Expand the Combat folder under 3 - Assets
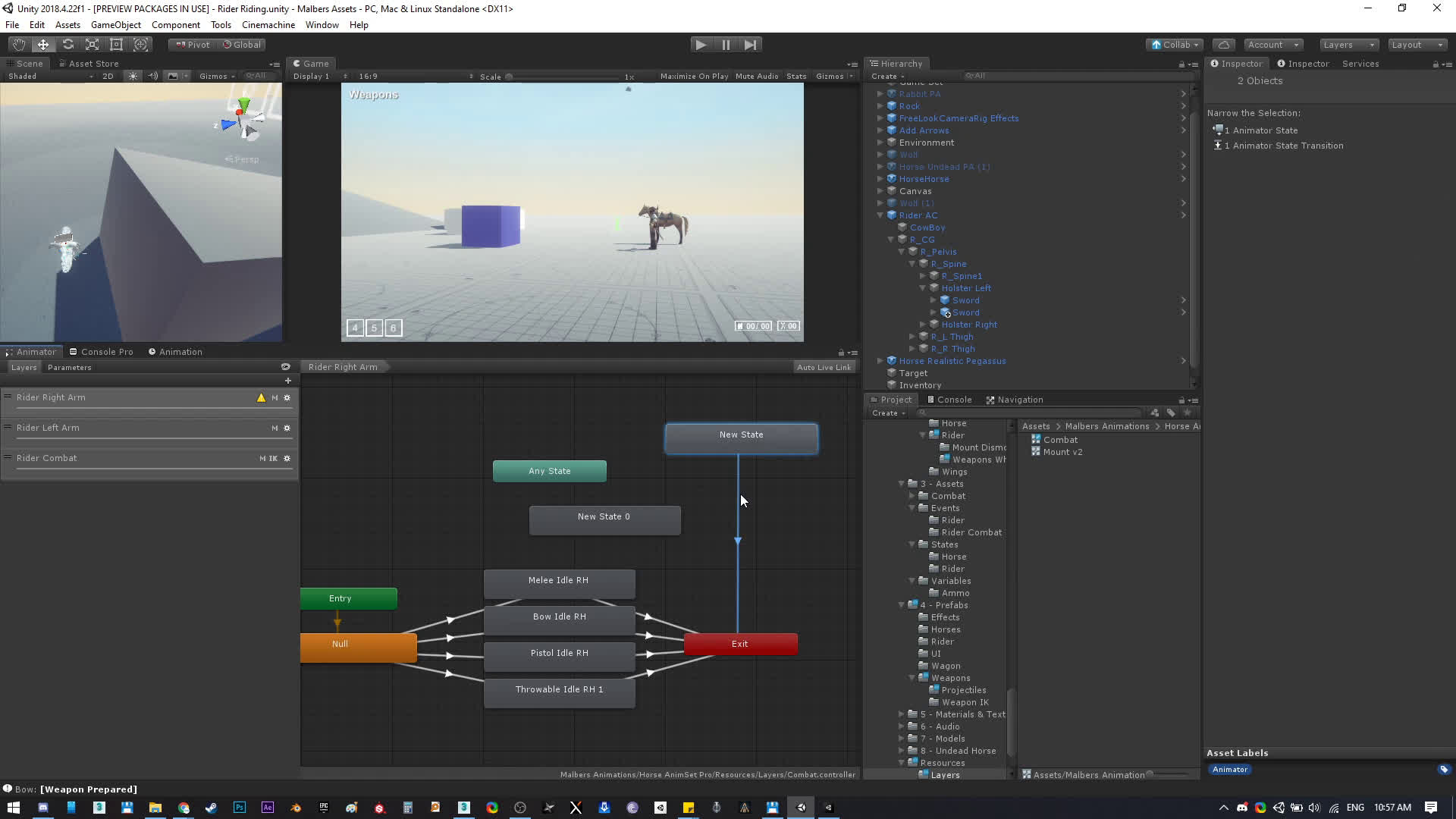 (912, 496)
